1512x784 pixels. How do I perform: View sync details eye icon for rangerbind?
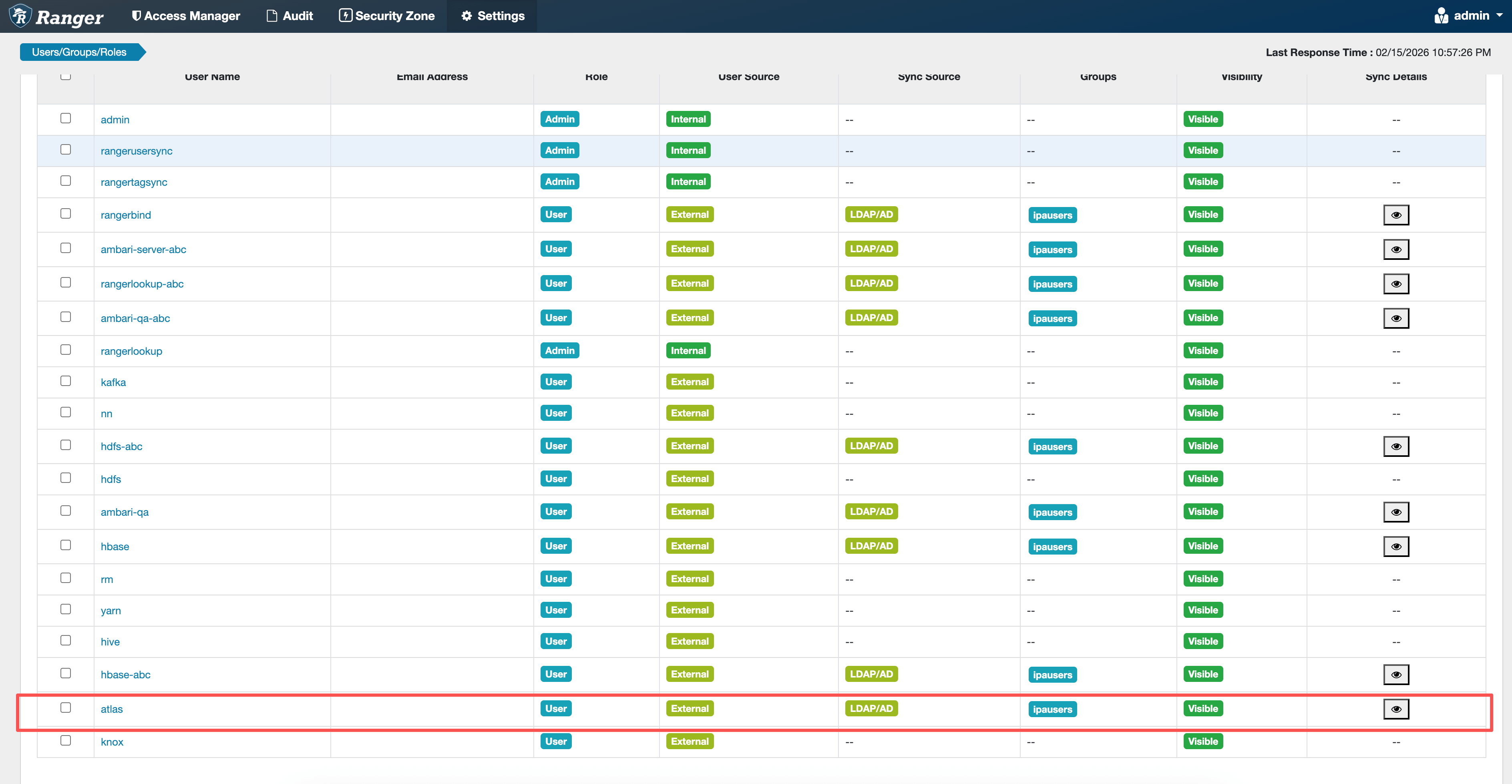tap(1396, 215)
